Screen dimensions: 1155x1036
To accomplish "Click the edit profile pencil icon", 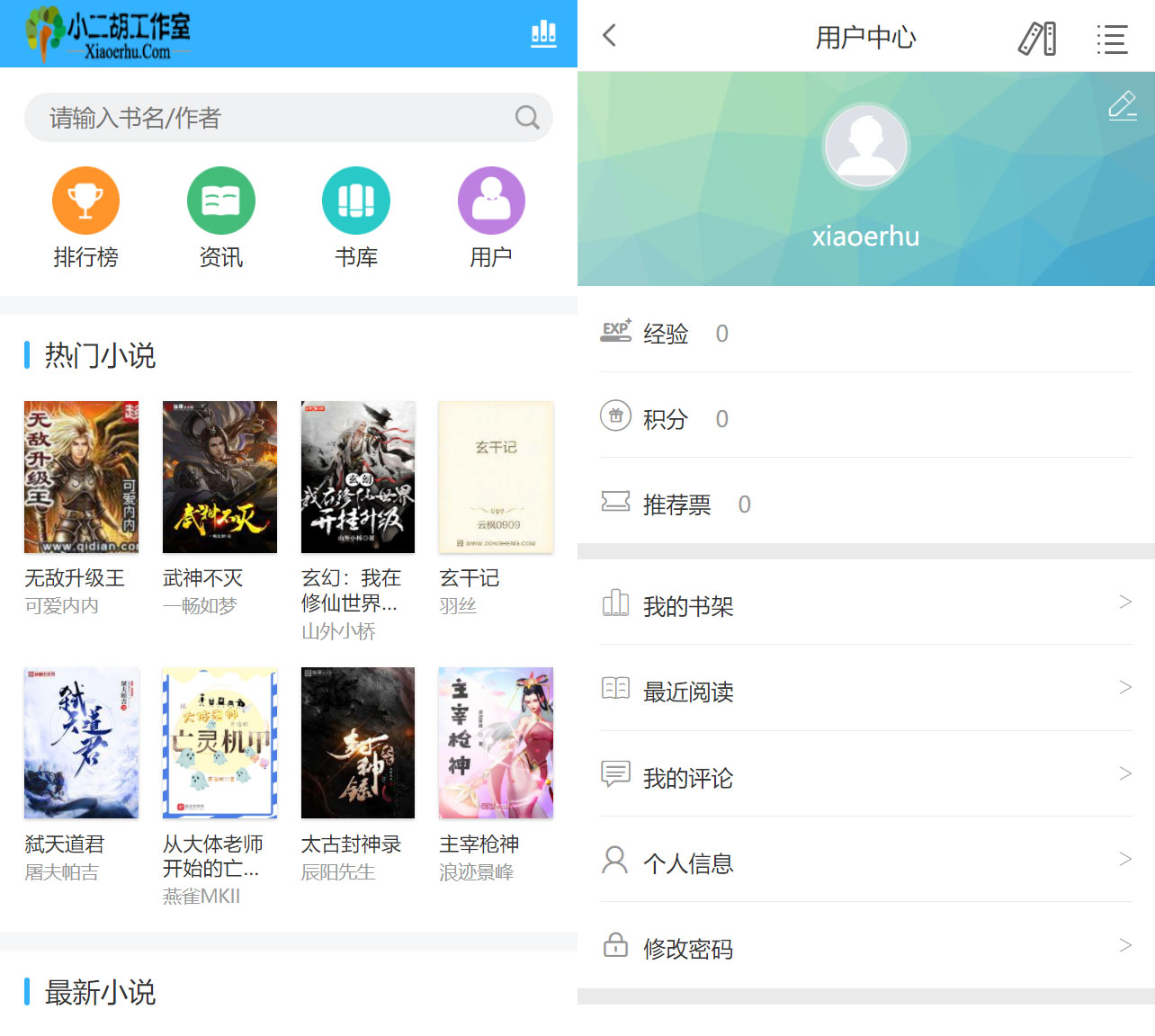I will pos(1122,105).
